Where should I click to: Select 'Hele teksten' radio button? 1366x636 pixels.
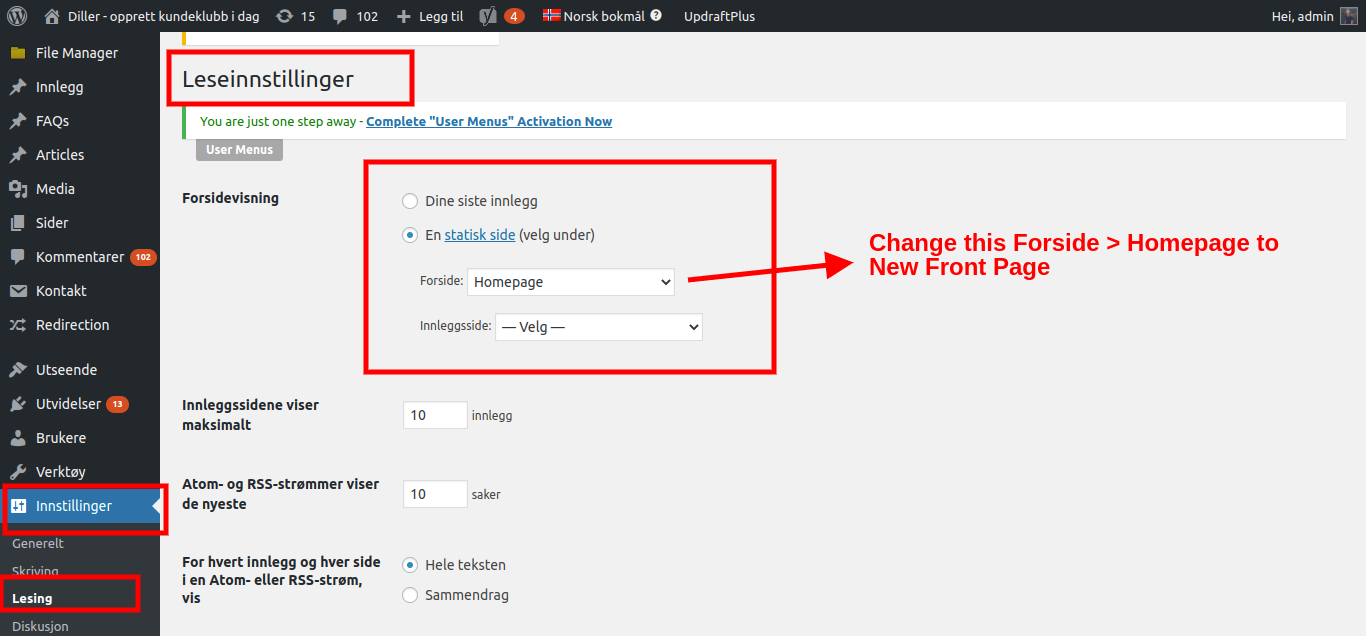(410, 565)
